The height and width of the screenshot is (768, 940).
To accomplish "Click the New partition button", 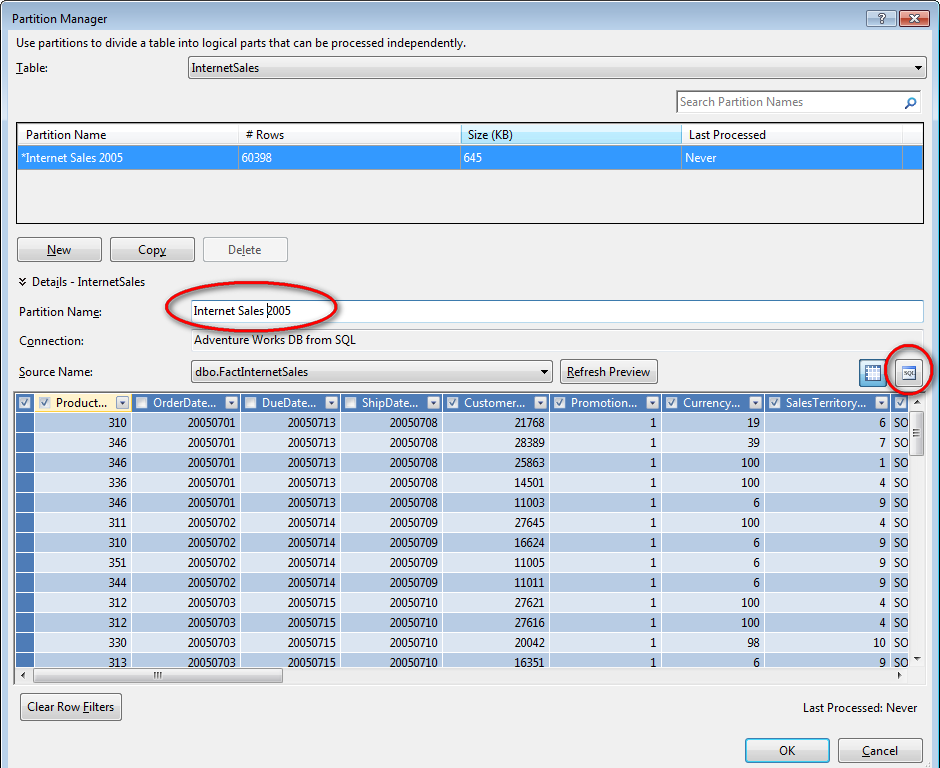I will (x=59, y=250).
